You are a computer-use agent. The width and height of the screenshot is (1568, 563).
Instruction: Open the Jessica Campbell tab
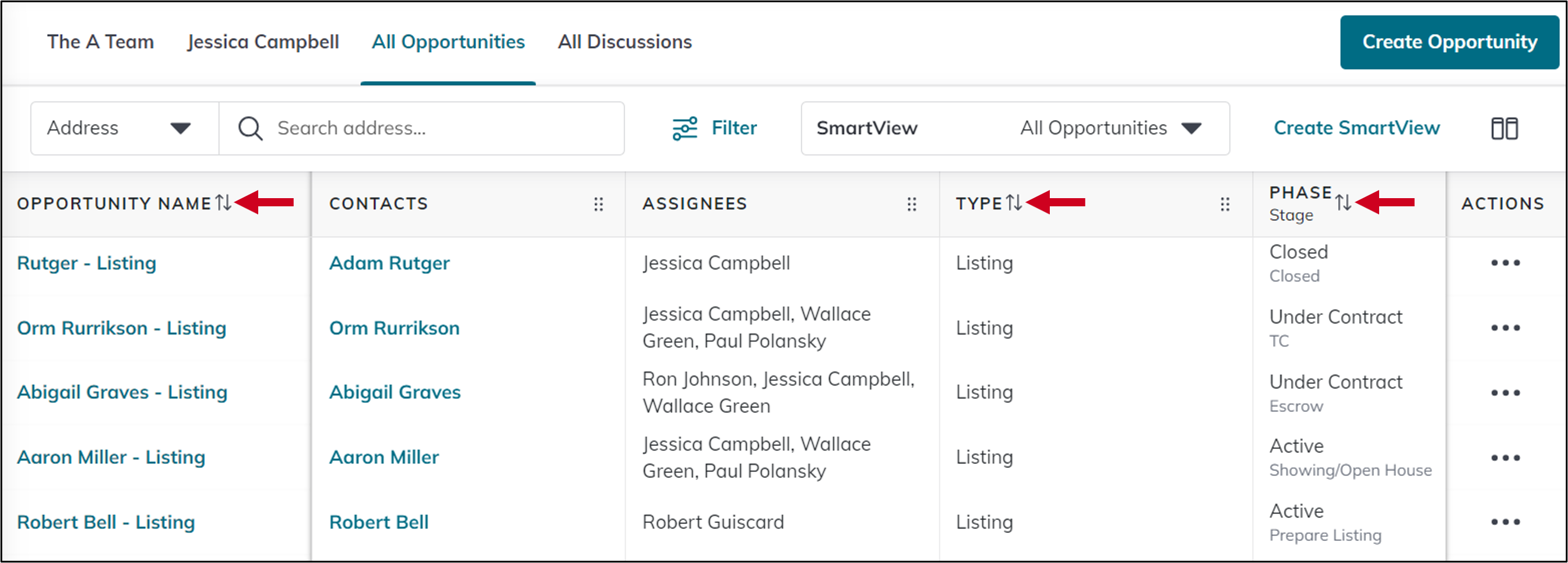[x=263, y=42]
